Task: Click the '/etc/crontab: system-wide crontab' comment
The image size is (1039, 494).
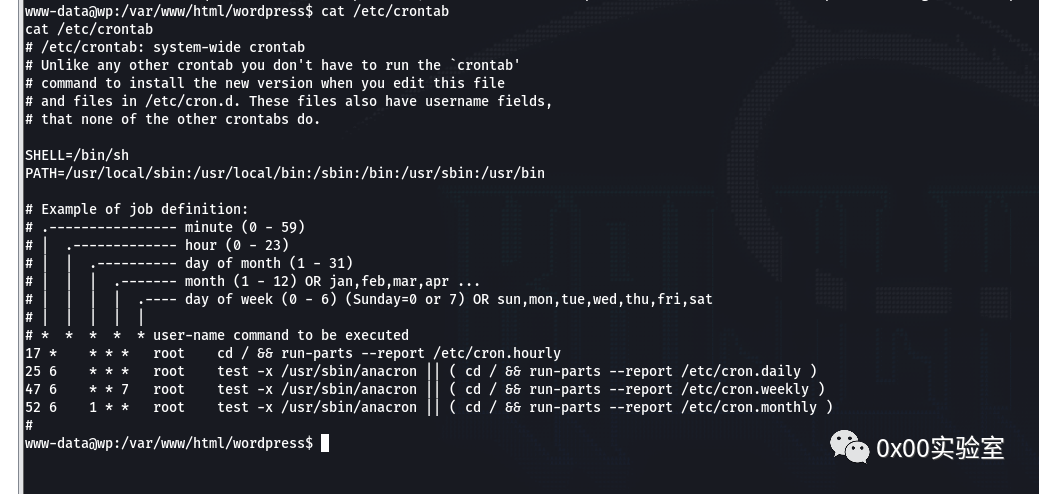Action: coord(173,47)
